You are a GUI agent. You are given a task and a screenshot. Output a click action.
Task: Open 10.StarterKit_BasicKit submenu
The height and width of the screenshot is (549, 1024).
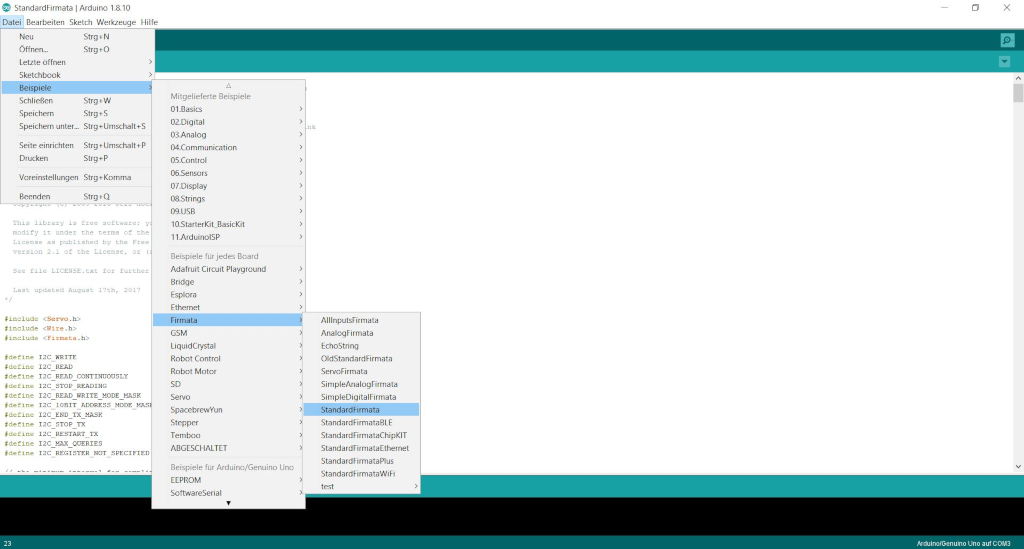tap(229, 224)
